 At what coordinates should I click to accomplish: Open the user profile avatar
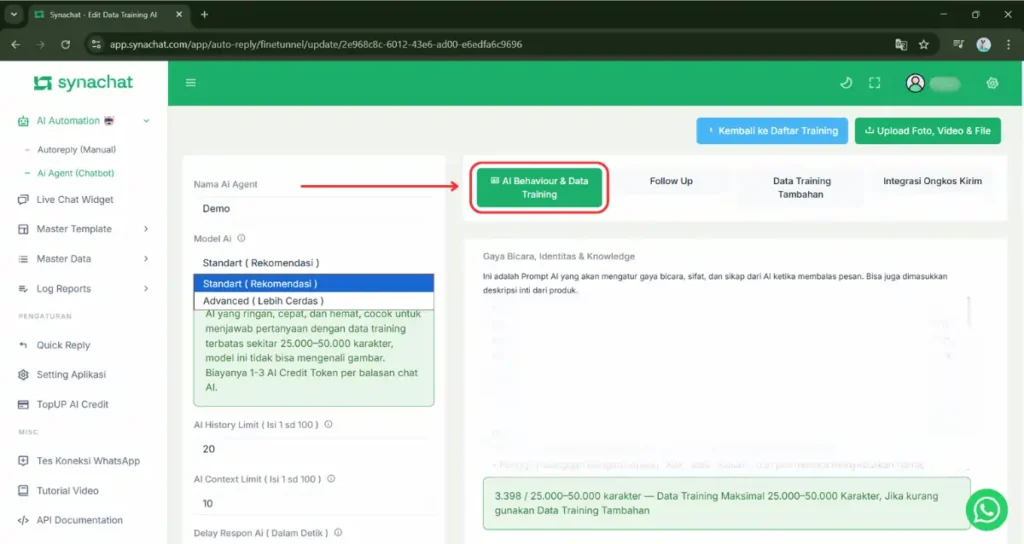[915, 83]
